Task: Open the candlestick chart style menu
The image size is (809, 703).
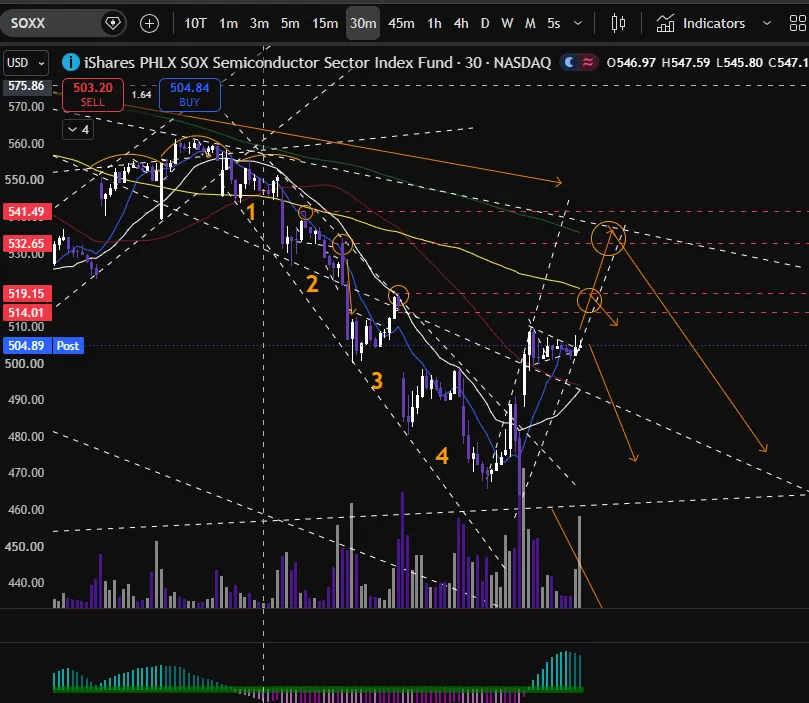Action: click(618, 23)
